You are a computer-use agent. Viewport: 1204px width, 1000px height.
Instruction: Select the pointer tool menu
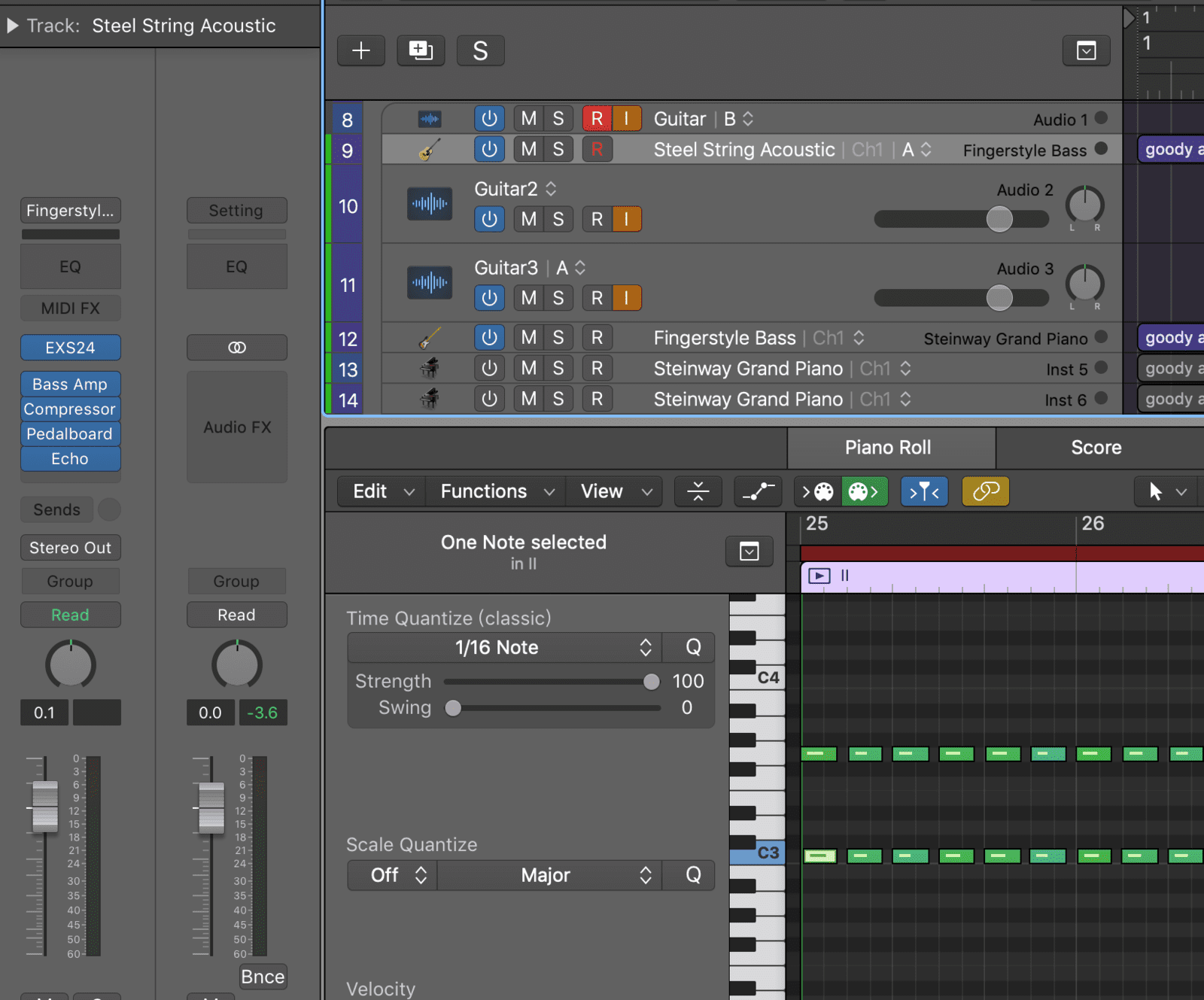1168,491
